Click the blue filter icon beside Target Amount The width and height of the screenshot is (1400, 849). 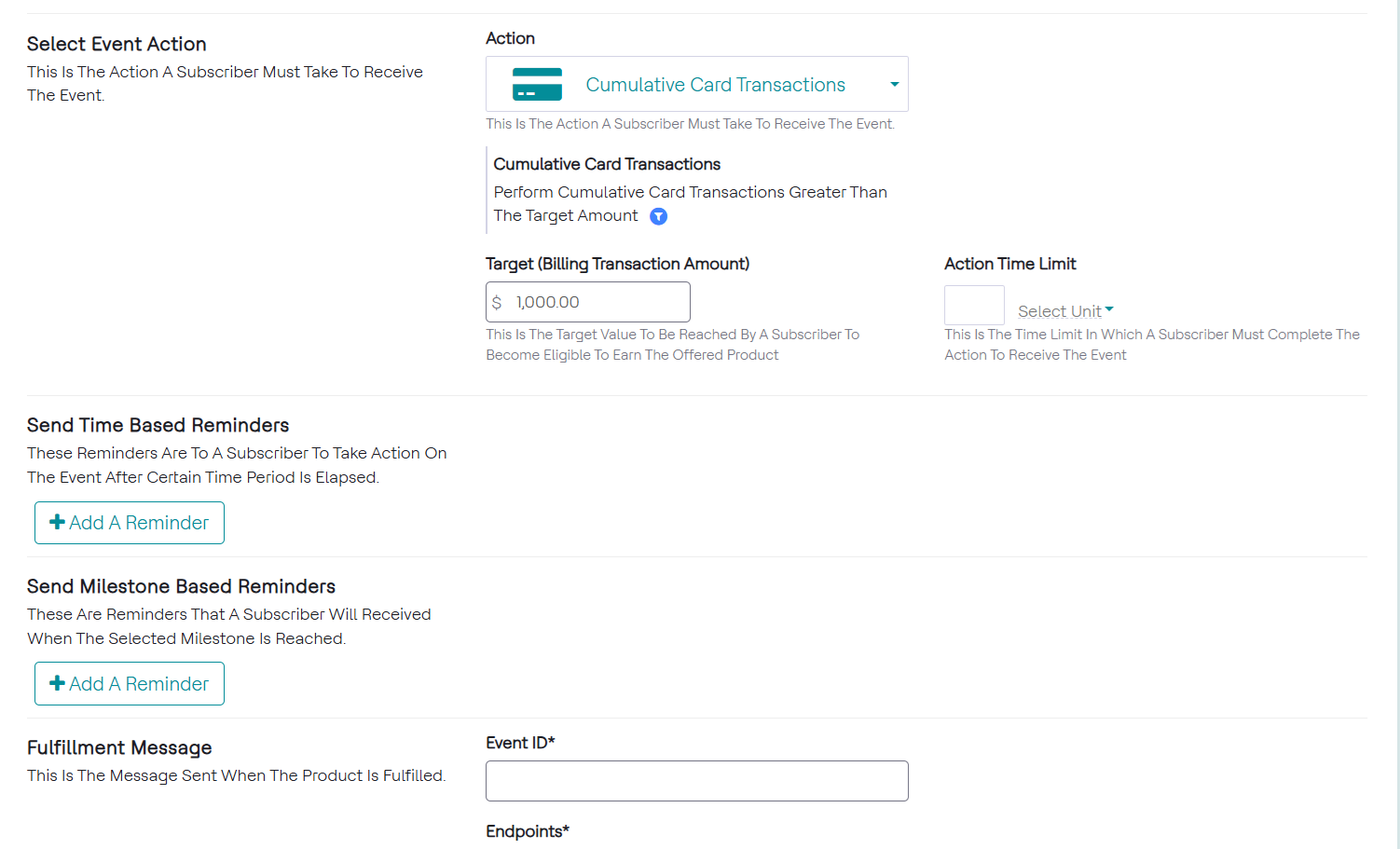pyautogui.click(x=658, y=216)
